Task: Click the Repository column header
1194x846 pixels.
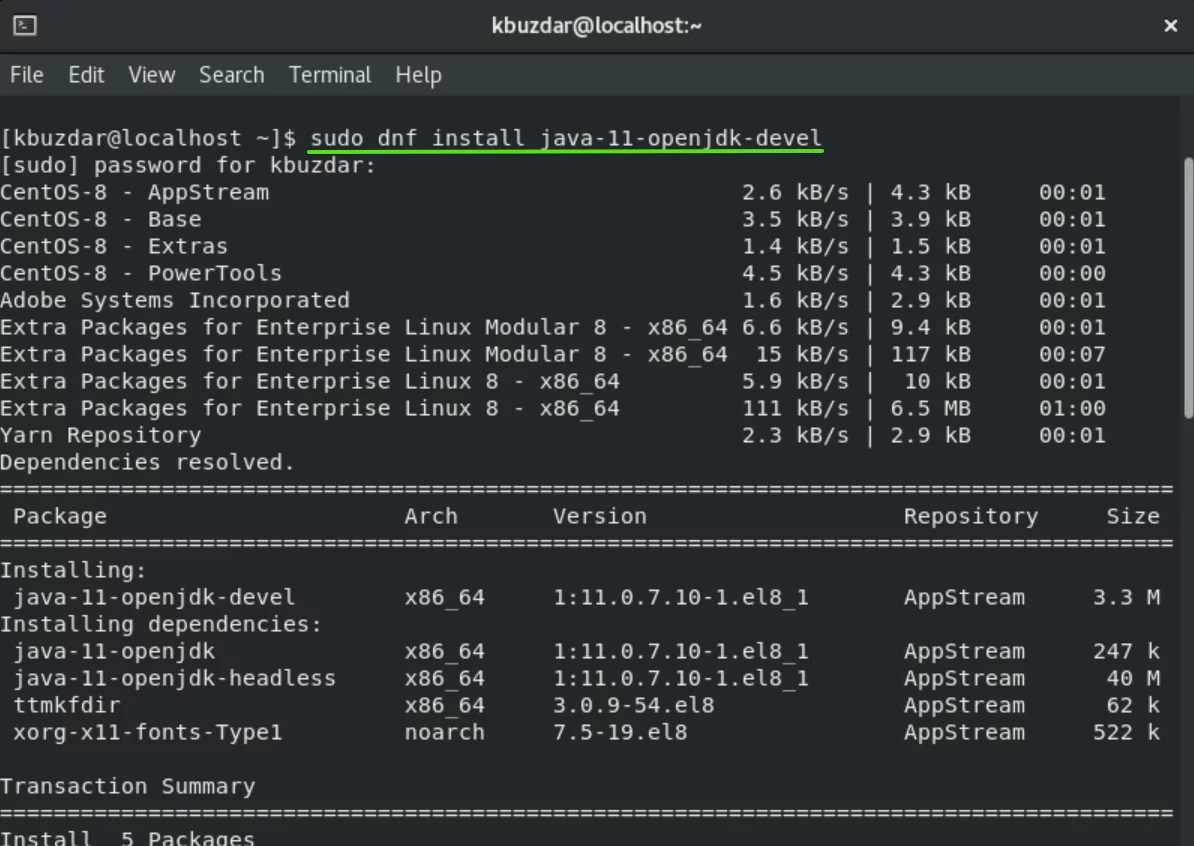Action: [x=971, y=516]
